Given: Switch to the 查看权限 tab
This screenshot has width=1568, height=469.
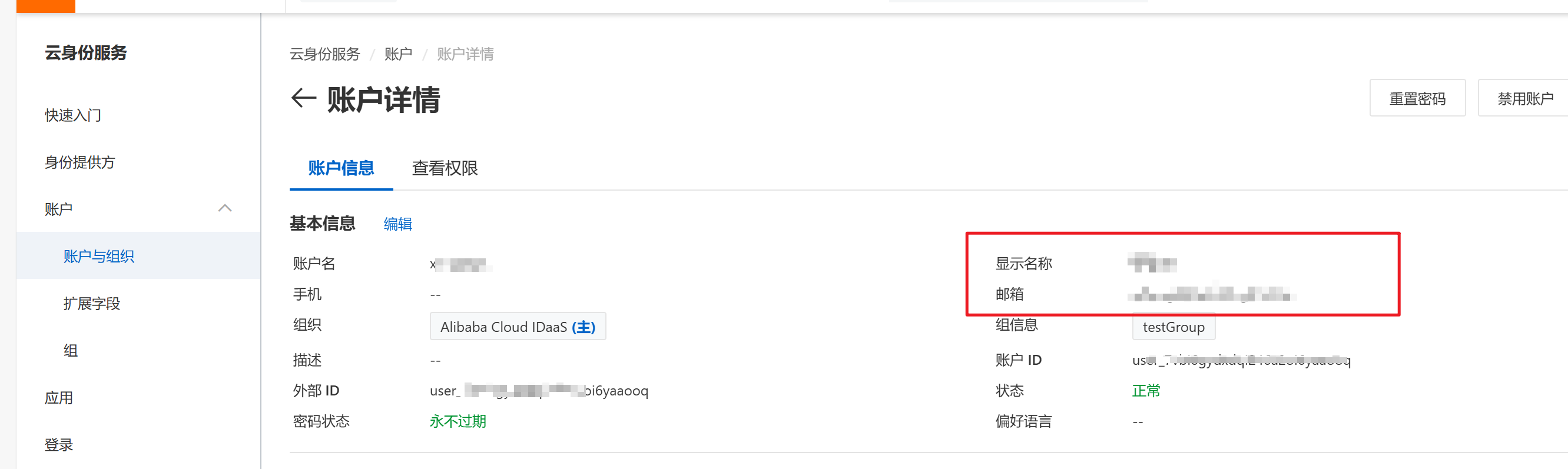Looking at the screenshot, I should [445, 168].
